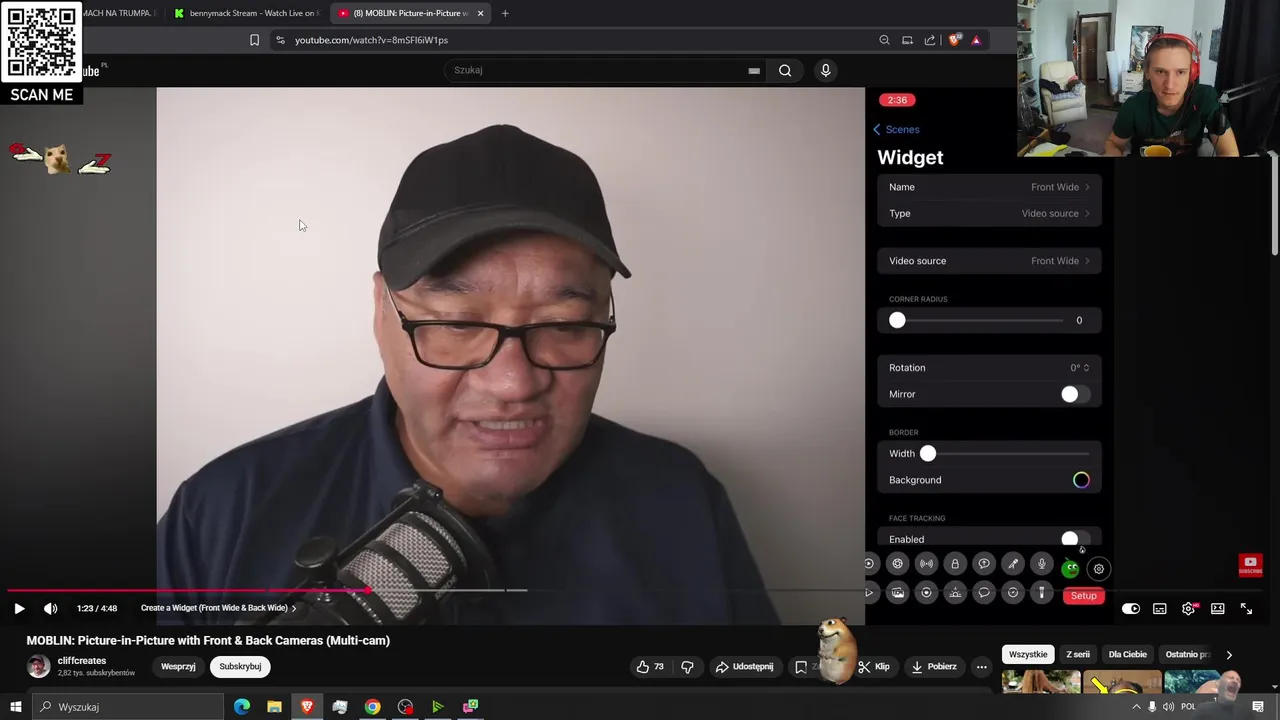Mute the YouTube player volume
The image size is (1280, 720).
tap(51, 608)
